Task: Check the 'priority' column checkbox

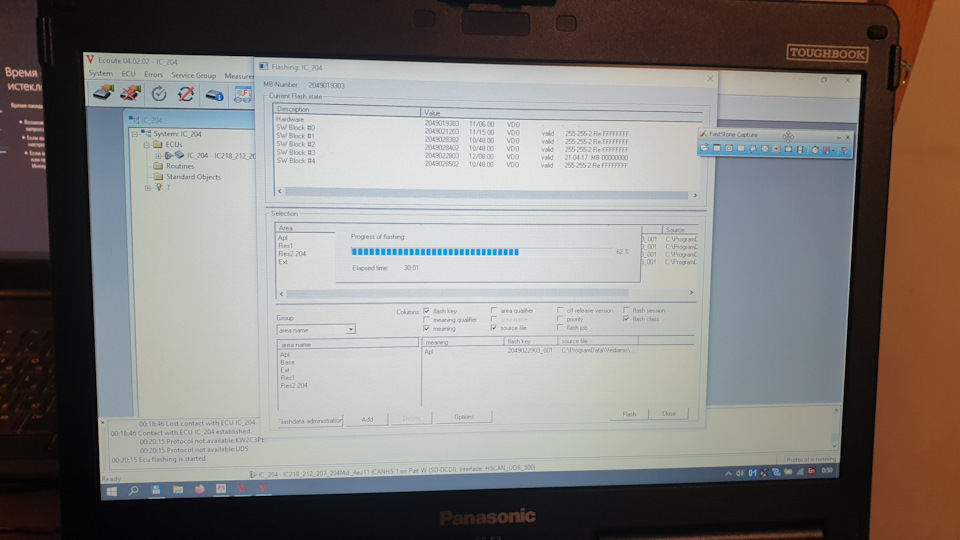Action: coord(560,319)
